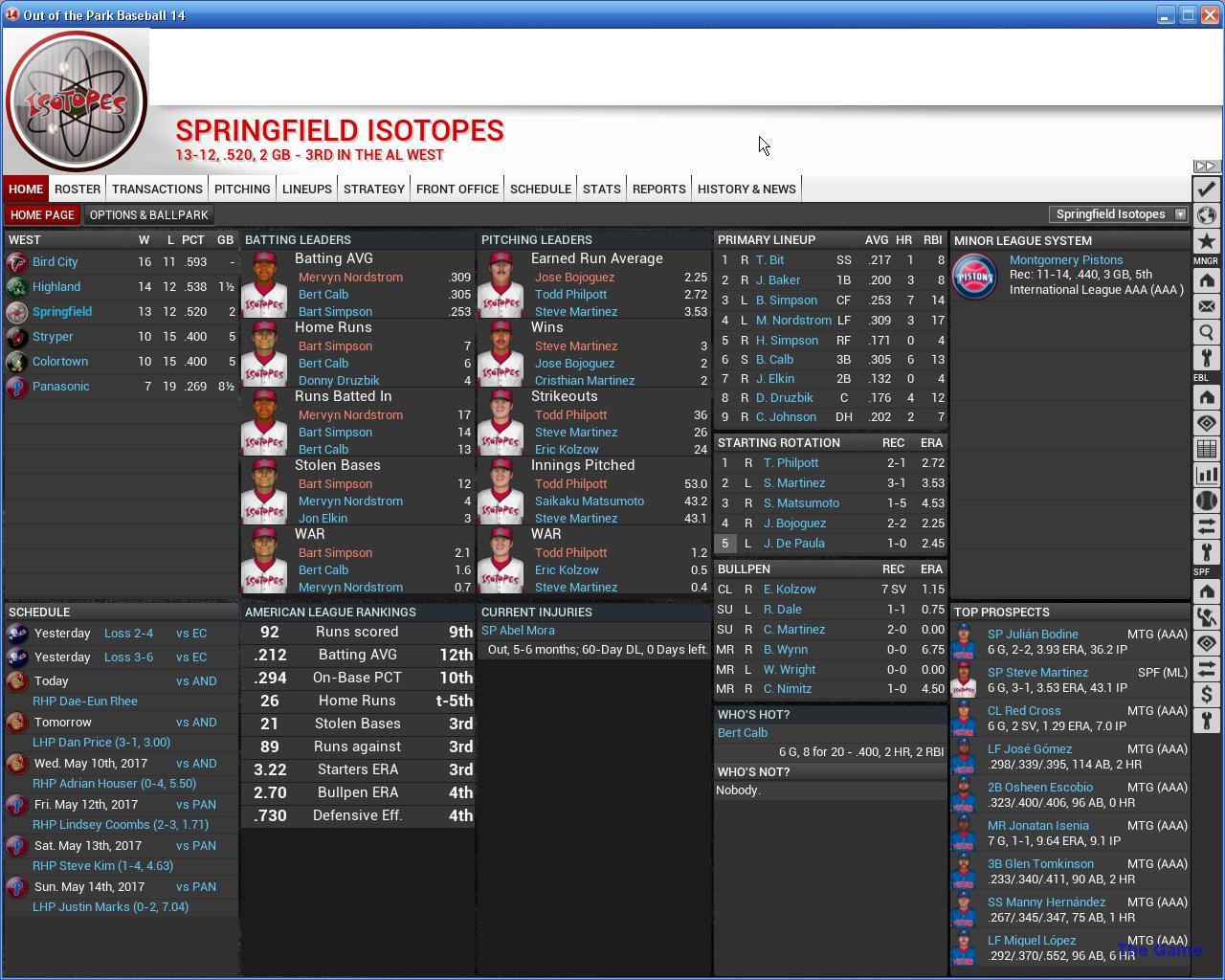1225x980 pixels.
Task: Open the bar chart statistics icon
Action: click(x=1206, y=475)
